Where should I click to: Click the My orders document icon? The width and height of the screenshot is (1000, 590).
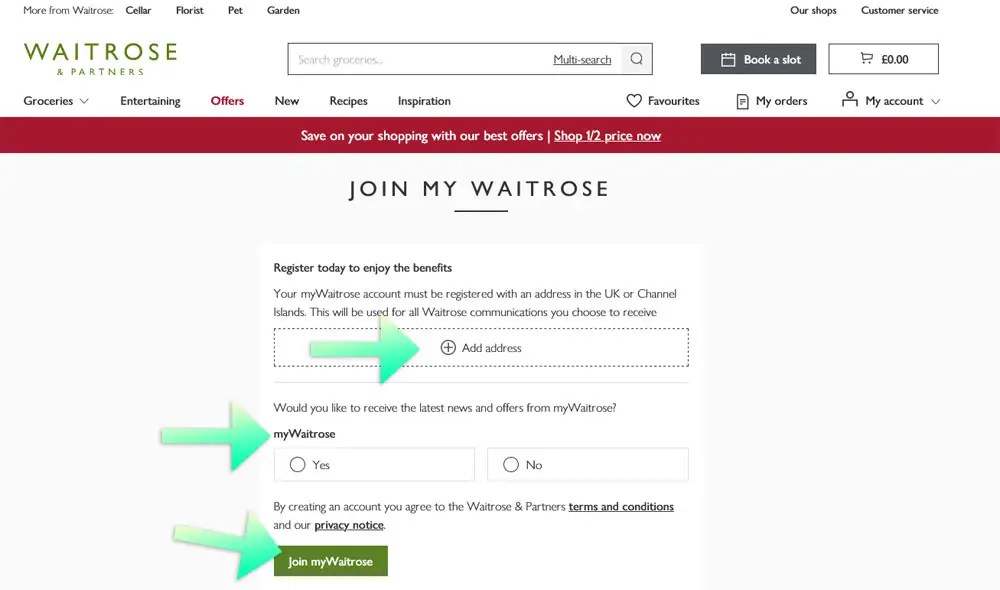pos(741,101)
